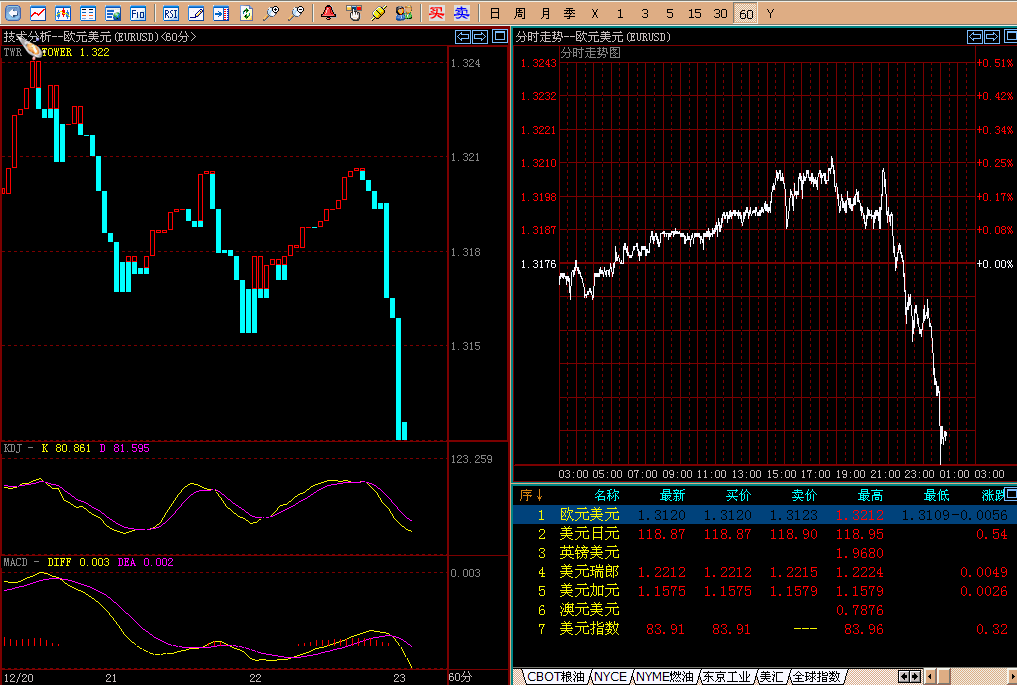Open the line chart toolbar icon
1017x685 pixels.
[38, 13]
